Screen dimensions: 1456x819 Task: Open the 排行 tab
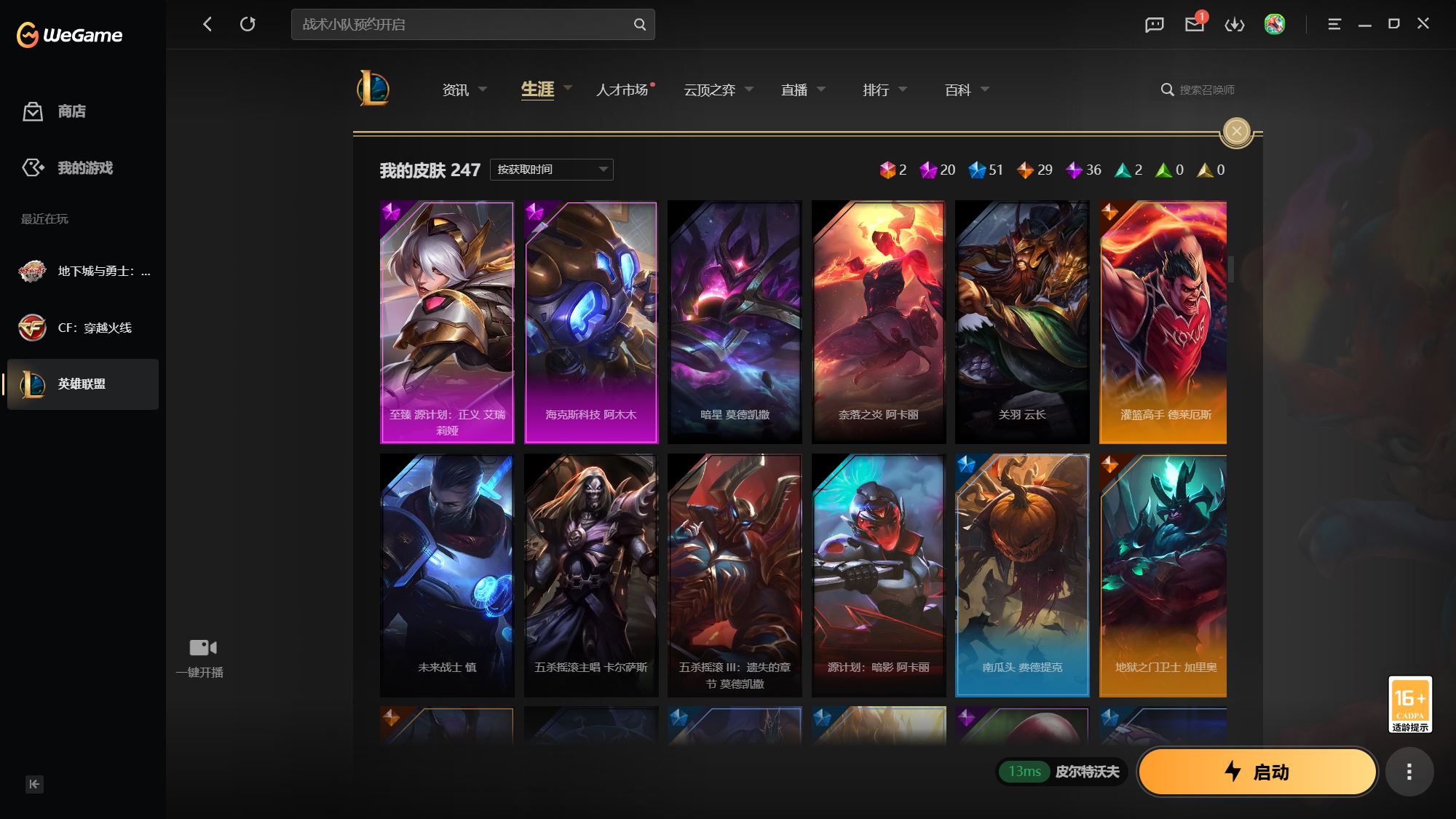tap(876, 90)
